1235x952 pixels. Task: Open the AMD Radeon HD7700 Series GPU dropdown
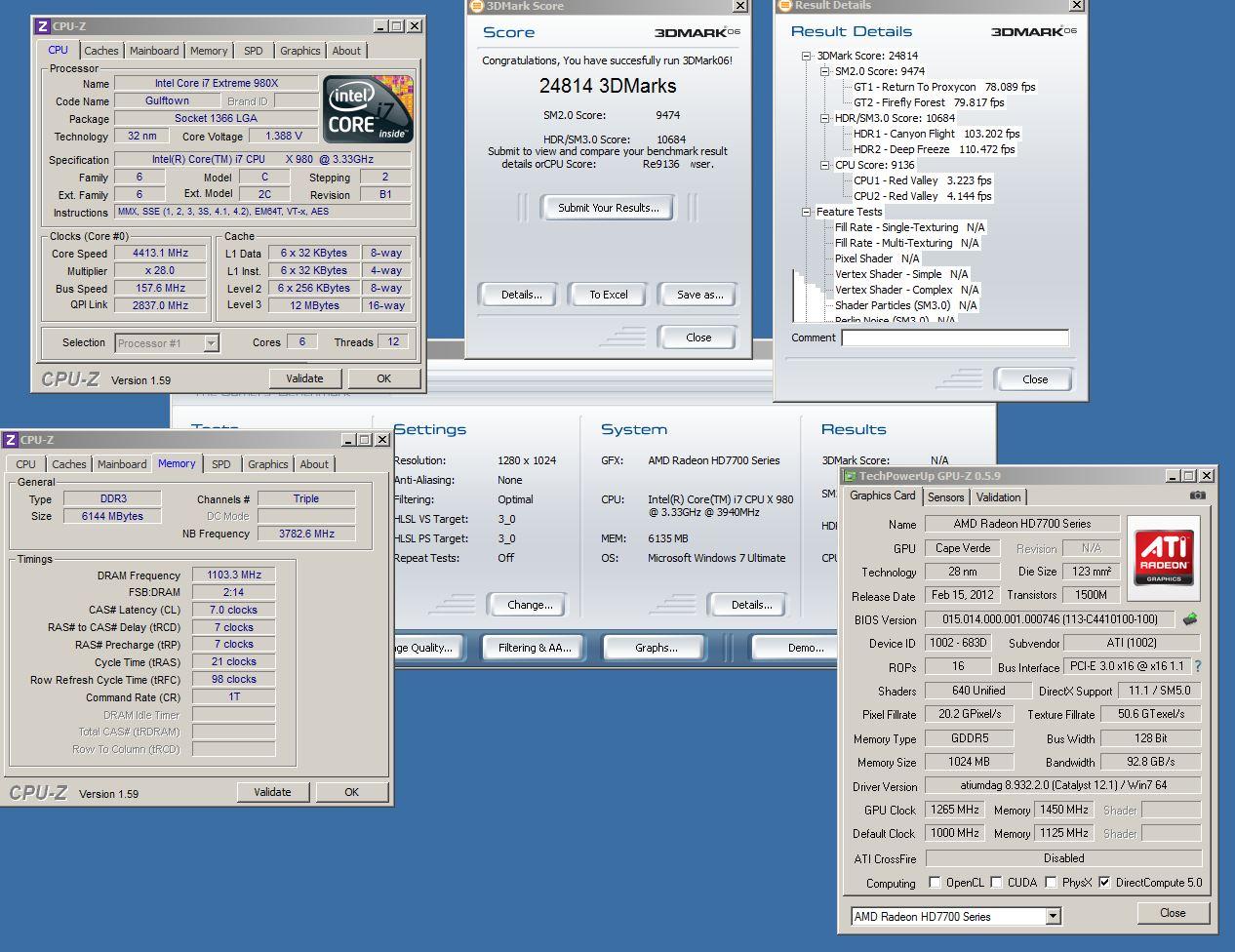point(1053,916)
